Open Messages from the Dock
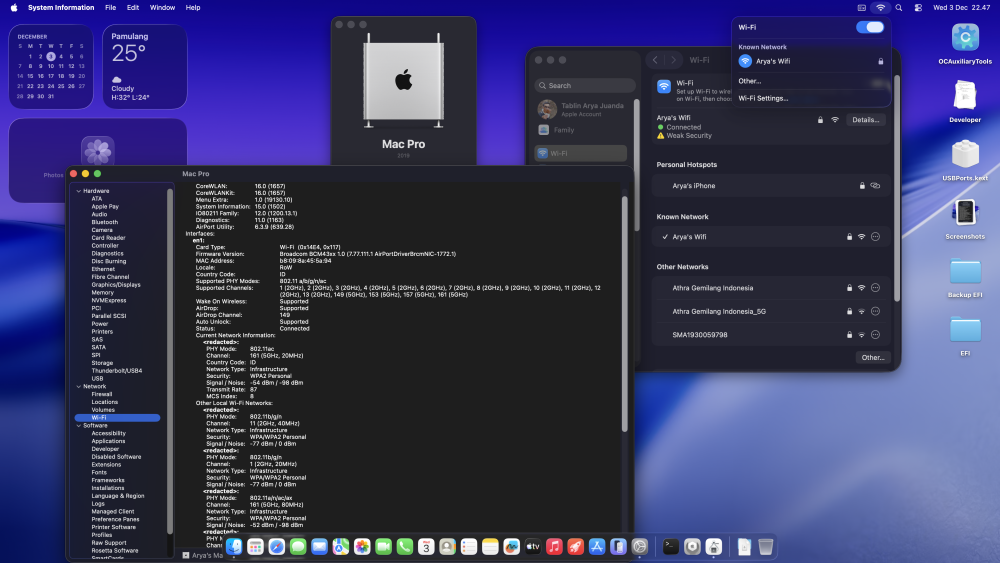 tap(298, 546)
